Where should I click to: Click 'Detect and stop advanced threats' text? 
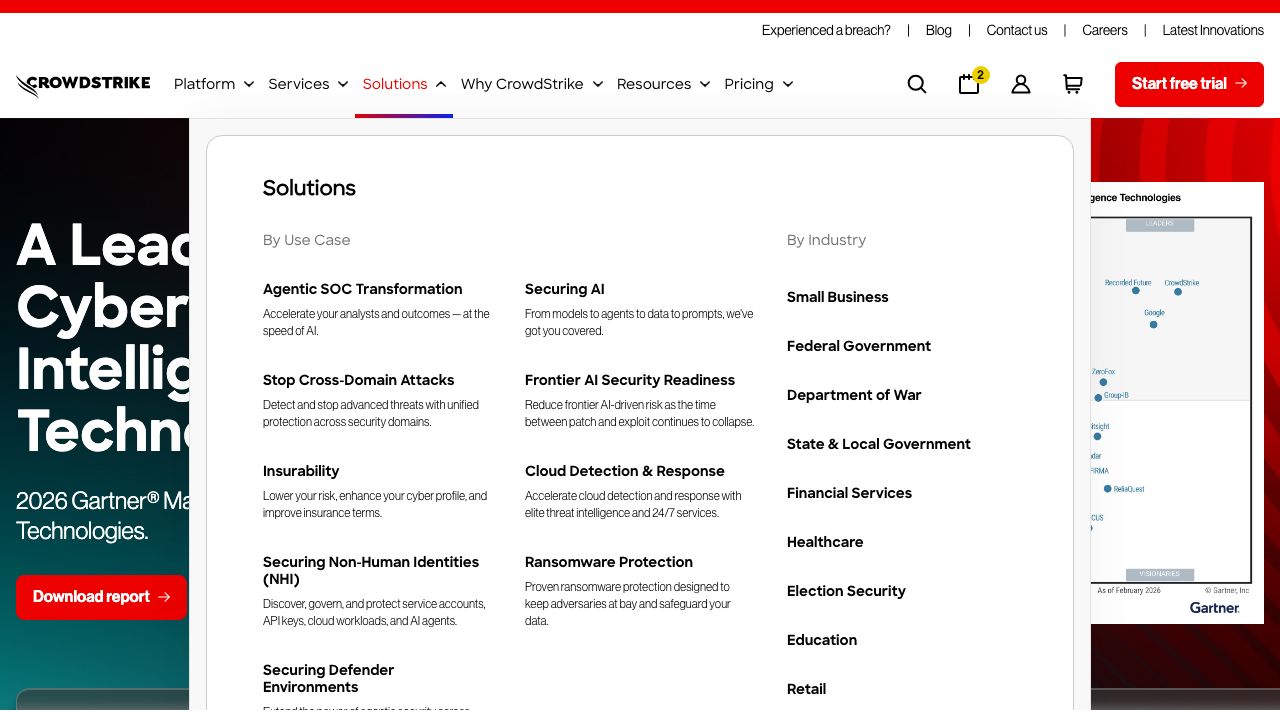coord(371,413)
